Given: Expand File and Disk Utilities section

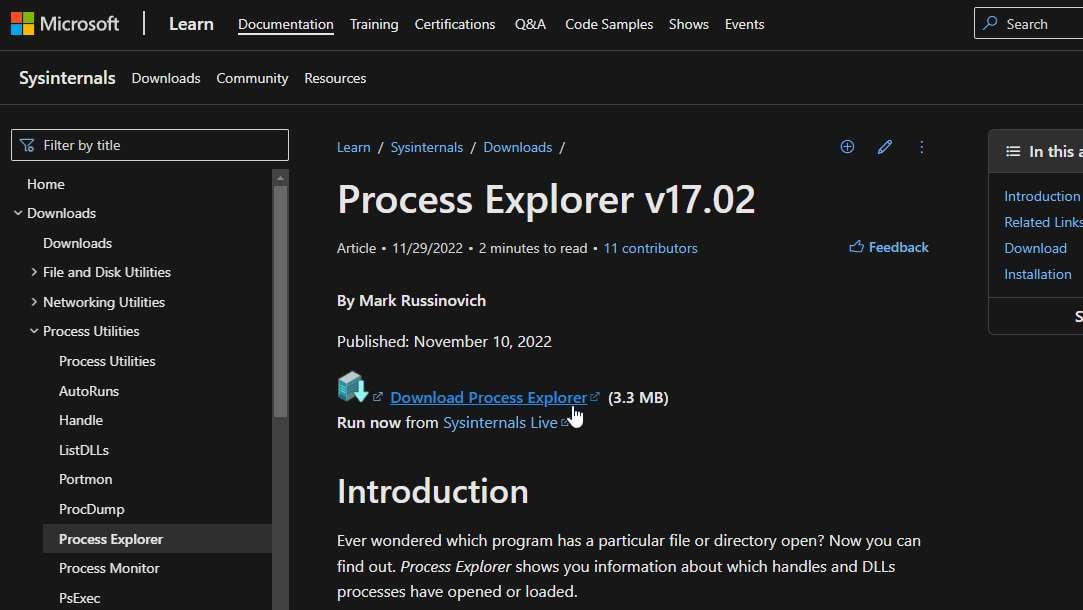Looking at the screenshot, I should click(x=34, y=272).
